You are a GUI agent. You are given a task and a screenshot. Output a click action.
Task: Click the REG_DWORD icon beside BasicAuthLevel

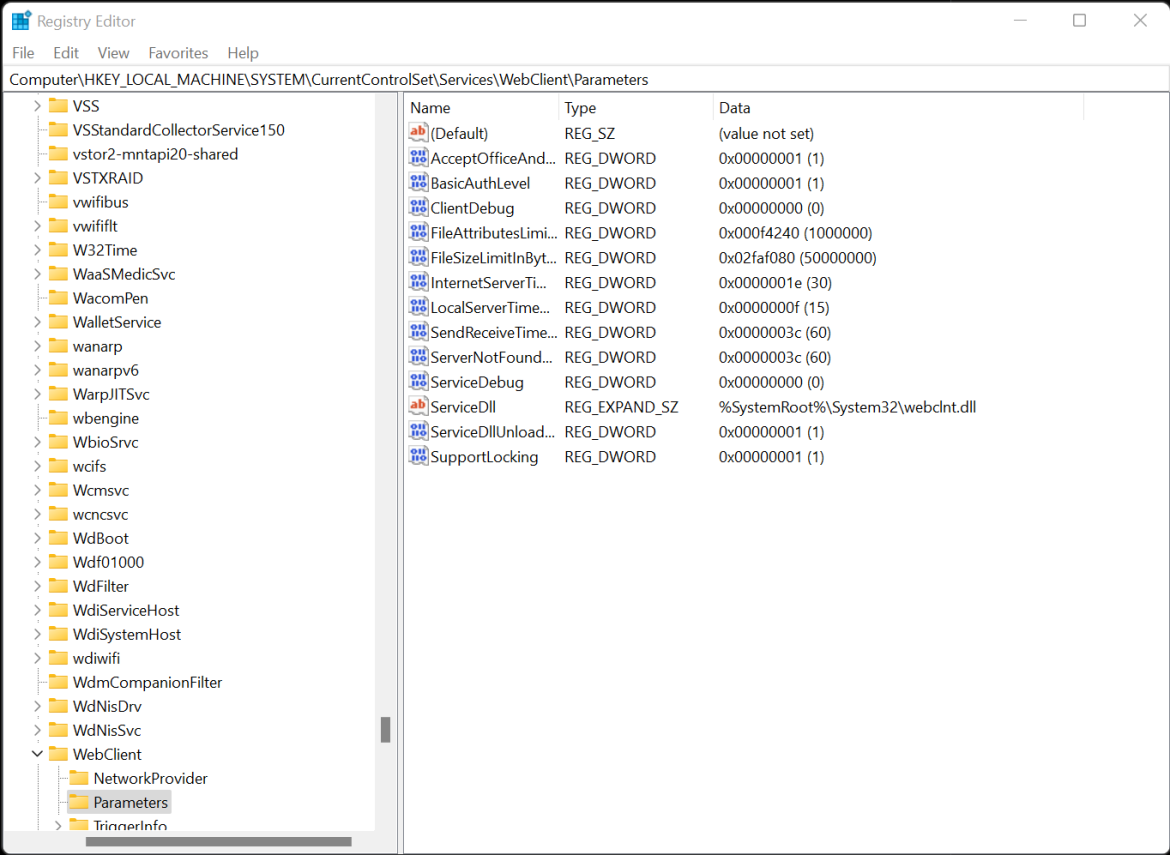[x=418, y=183]
